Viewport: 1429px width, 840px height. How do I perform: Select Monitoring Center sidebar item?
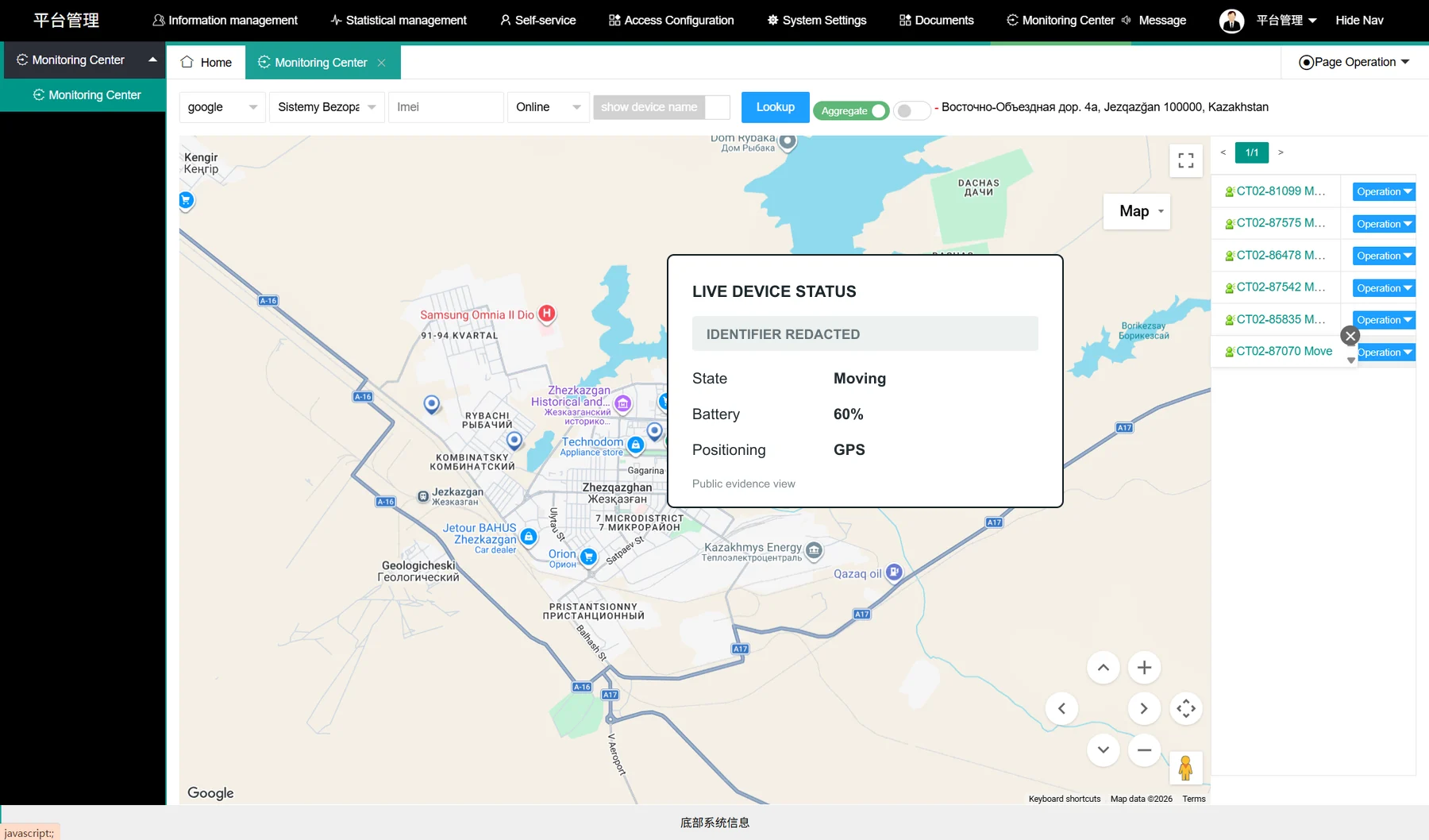[x=83, y=95]
